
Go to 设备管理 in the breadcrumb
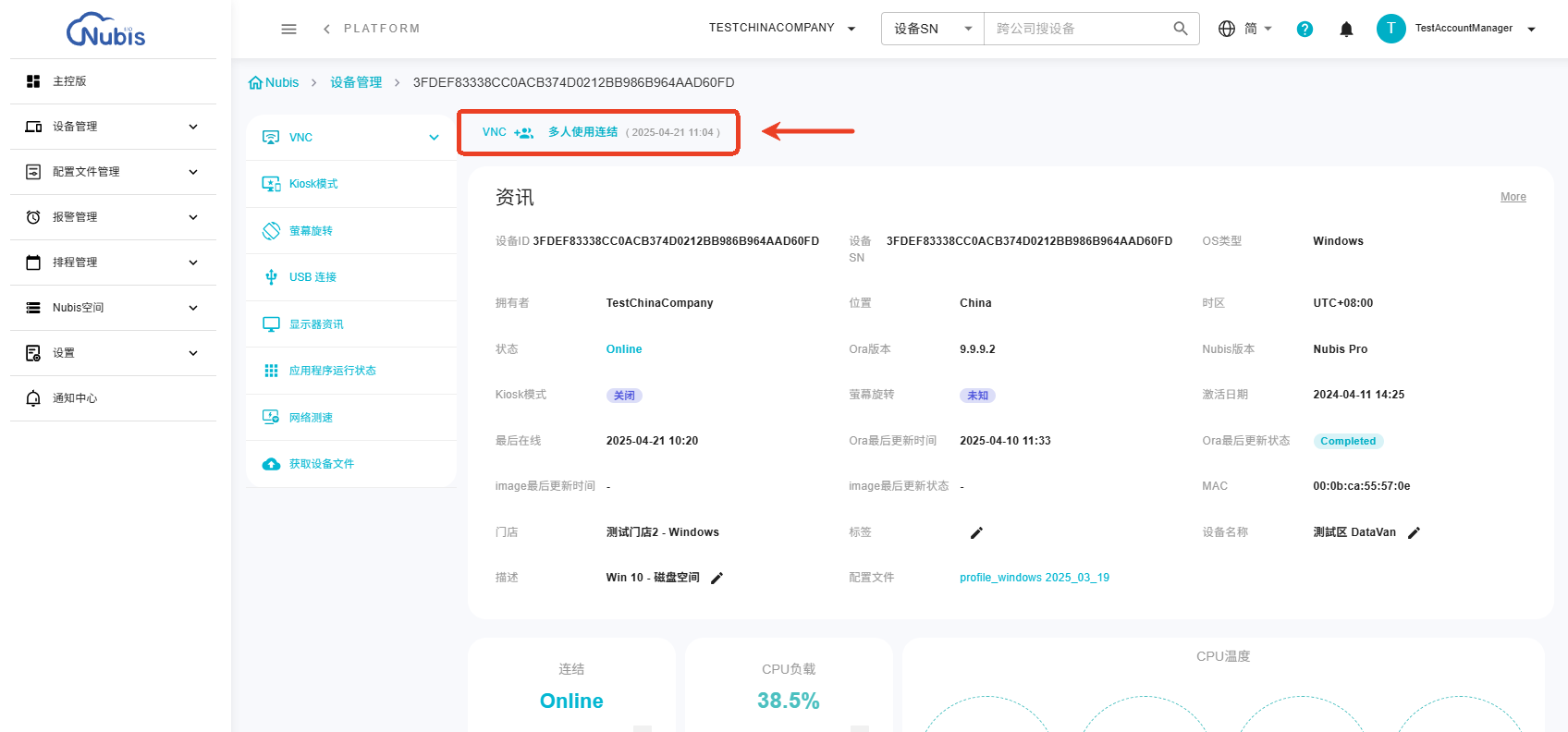coord(356,82)
